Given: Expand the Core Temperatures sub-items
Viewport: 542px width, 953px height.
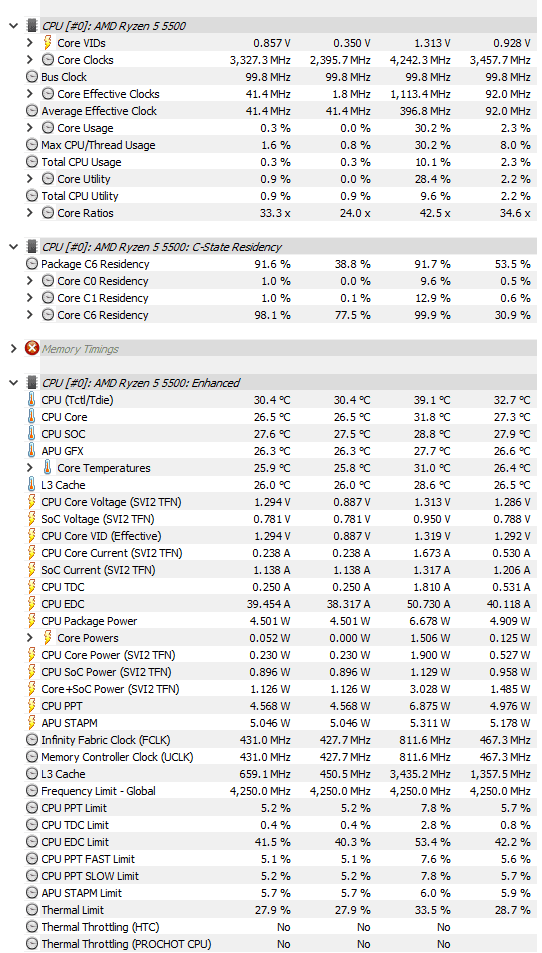Looking at the screenshot, I should point(30,468).
